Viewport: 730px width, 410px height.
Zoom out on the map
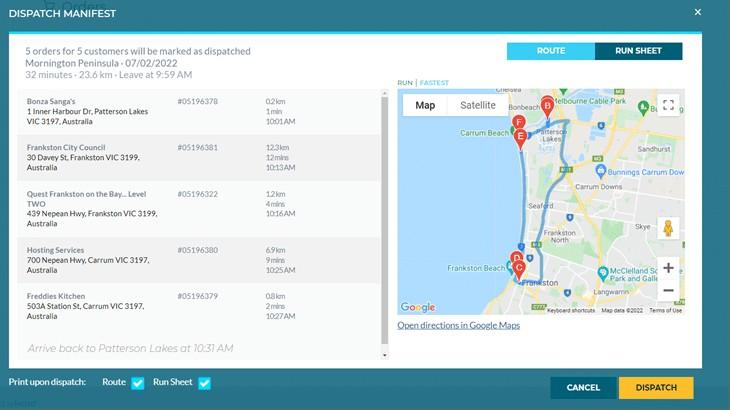[668, 290]
